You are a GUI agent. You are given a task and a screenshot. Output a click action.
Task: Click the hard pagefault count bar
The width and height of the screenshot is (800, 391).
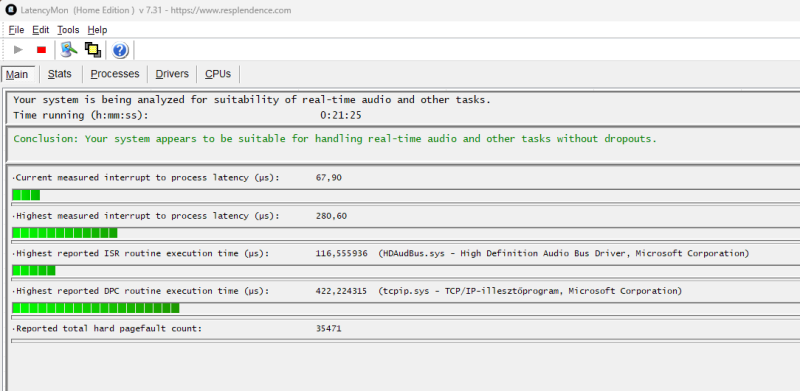point(406,340)
